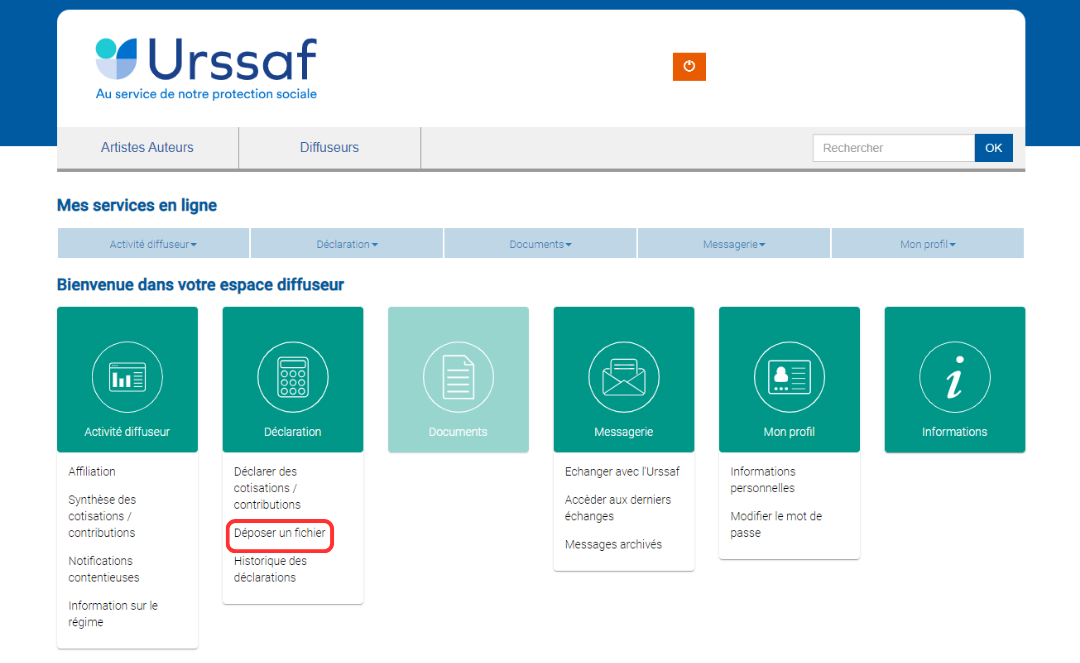The height and width of the screenshot is (663, 1080).
Task: Click the Rechercher search field
Action: 893,148
